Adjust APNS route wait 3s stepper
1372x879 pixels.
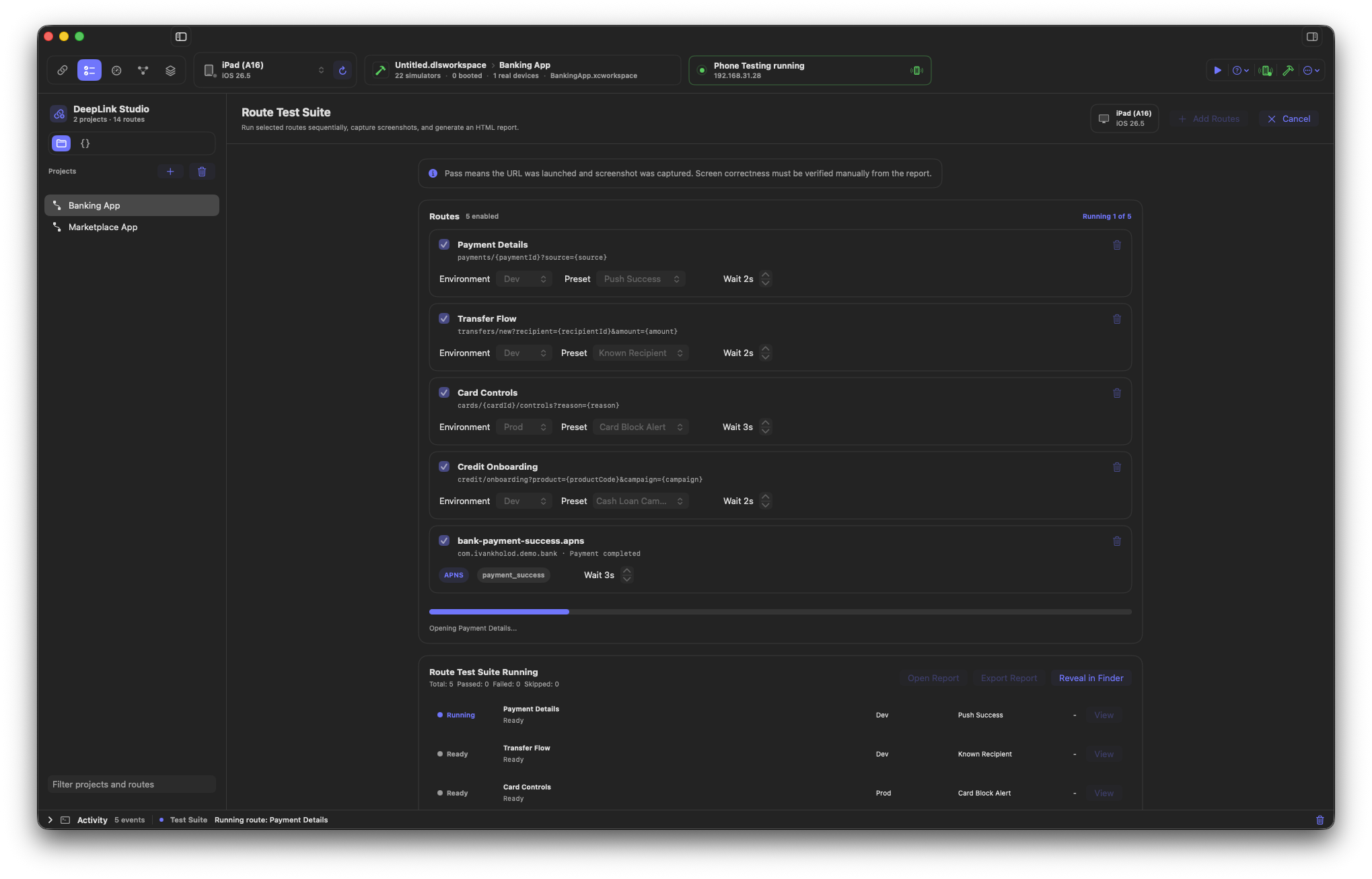[x=626, y=575]
